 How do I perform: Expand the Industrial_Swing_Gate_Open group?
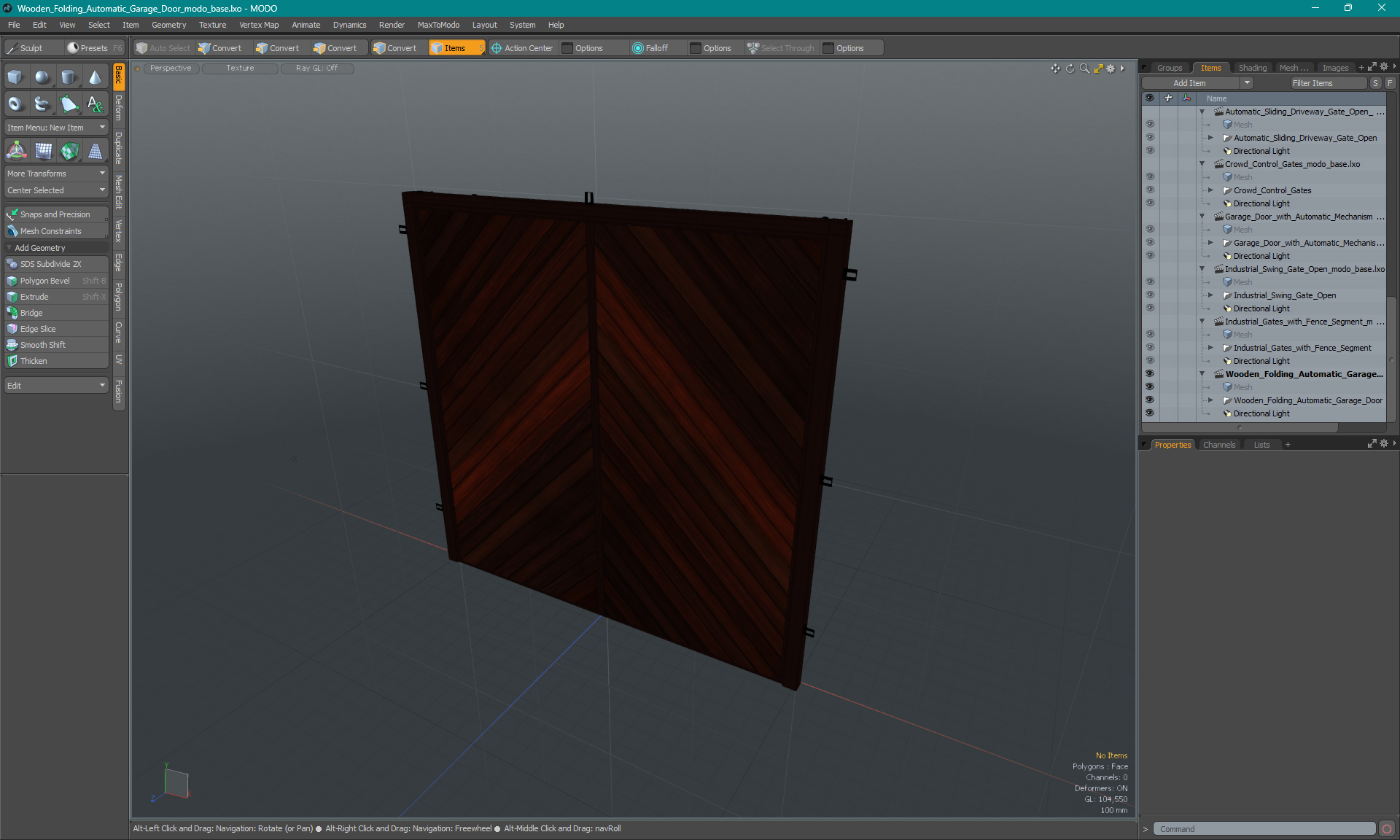pyautogui.click(x=1210, y=295)
